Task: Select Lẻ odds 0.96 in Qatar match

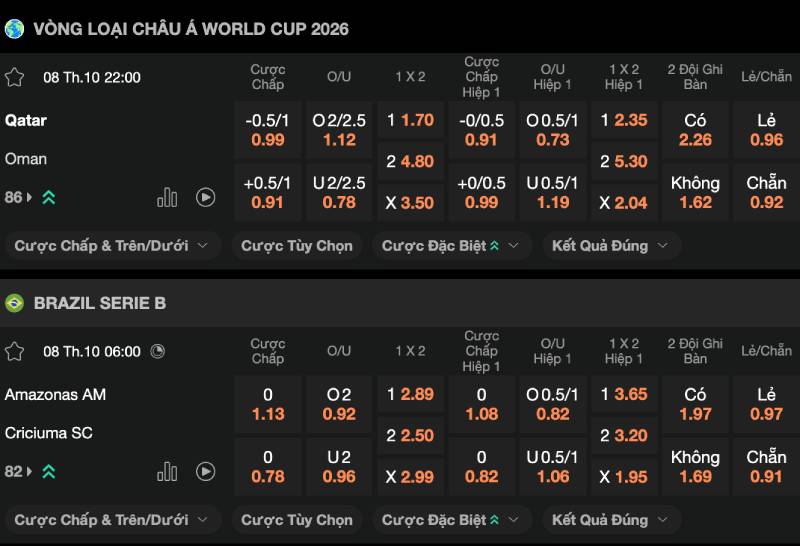Action: pos(766,130)
